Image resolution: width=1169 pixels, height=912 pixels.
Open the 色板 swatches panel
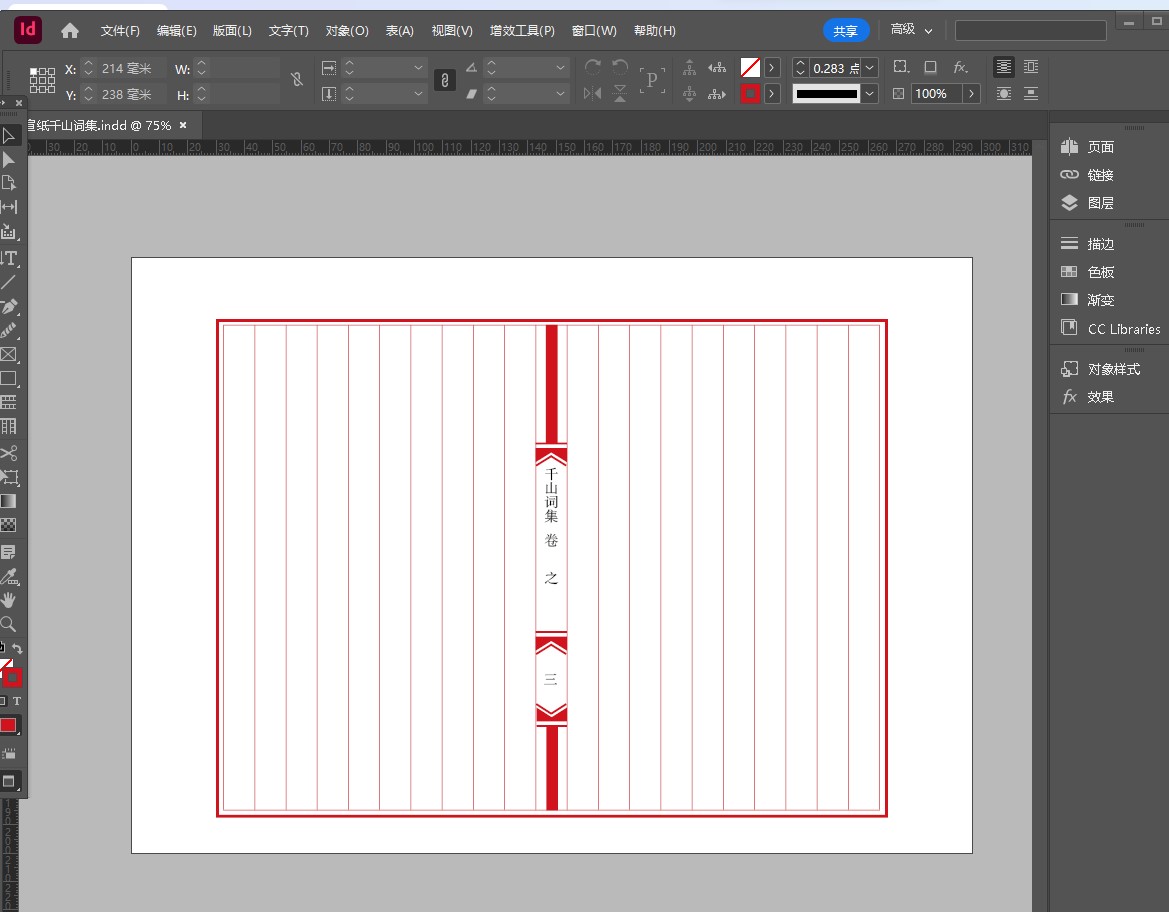click(1100, 272)
